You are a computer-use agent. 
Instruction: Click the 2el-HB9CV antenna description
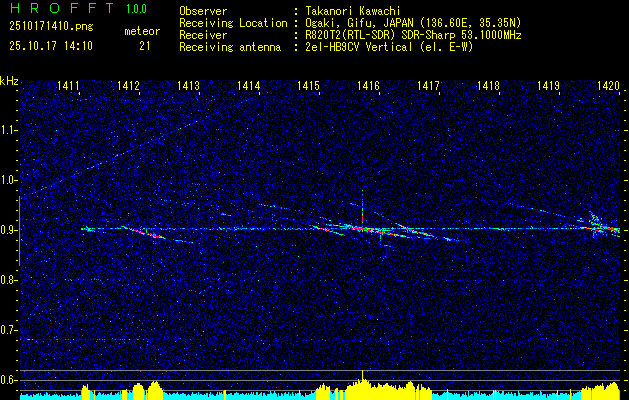pos(389,47)
